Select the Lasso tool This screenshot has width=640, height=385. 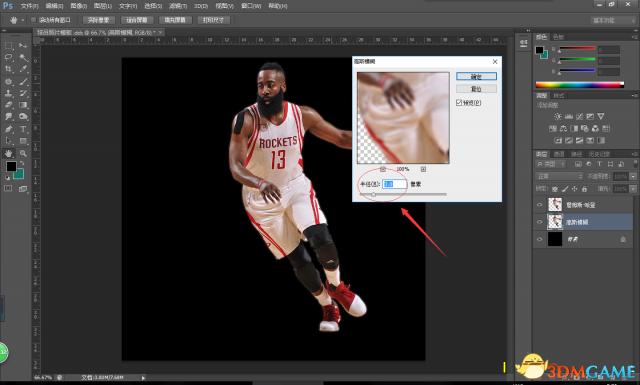coord(9,57)
